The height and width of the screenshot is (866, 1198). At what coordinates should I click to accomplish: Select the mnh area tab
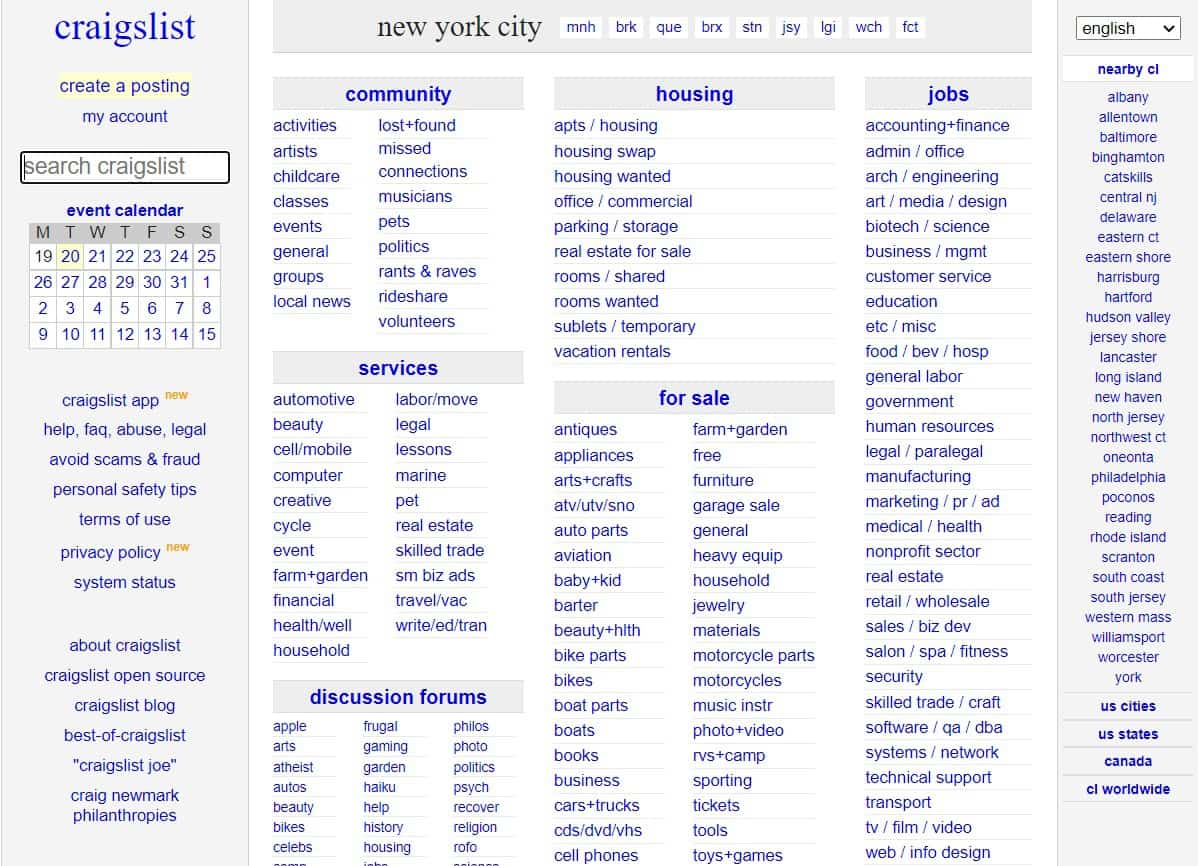pos(581,27)
